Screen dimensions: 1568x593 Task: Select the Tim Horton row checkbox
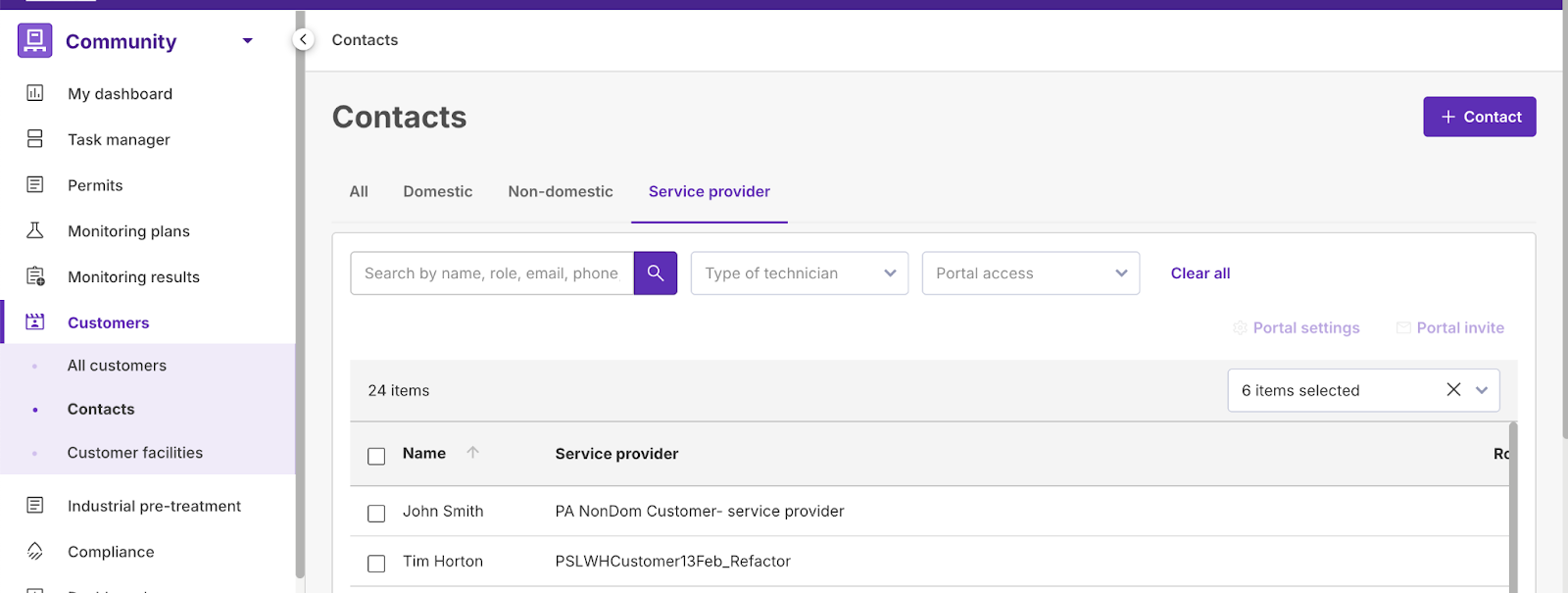coord(376,564)
